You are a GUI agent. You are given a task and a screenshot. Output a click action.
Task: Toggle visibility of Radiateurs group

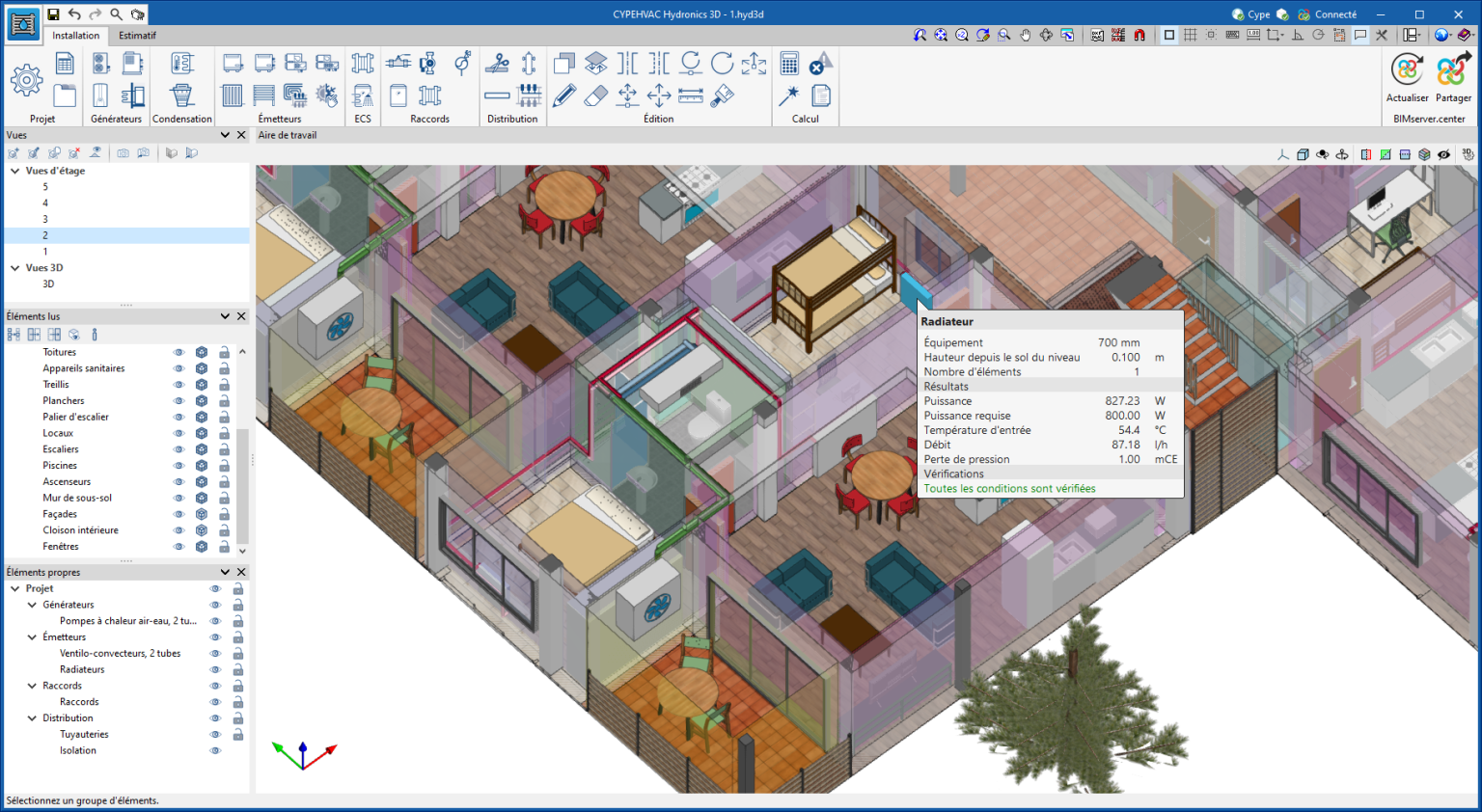pyautogui.click(x=215, y=669)
